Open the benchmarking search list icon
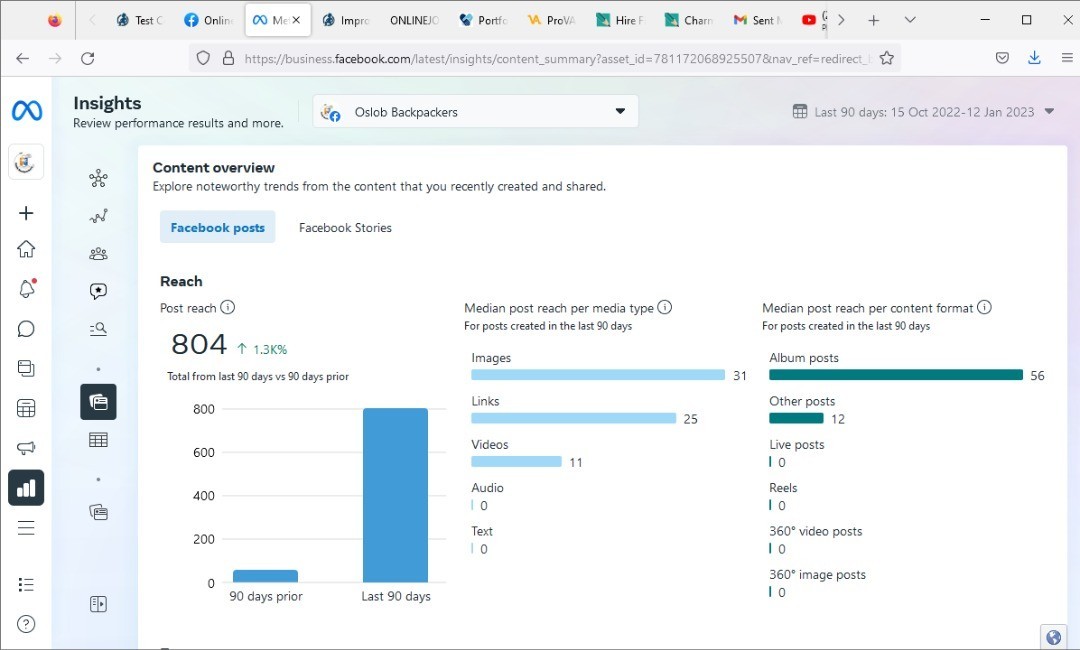 pos(98,328)
